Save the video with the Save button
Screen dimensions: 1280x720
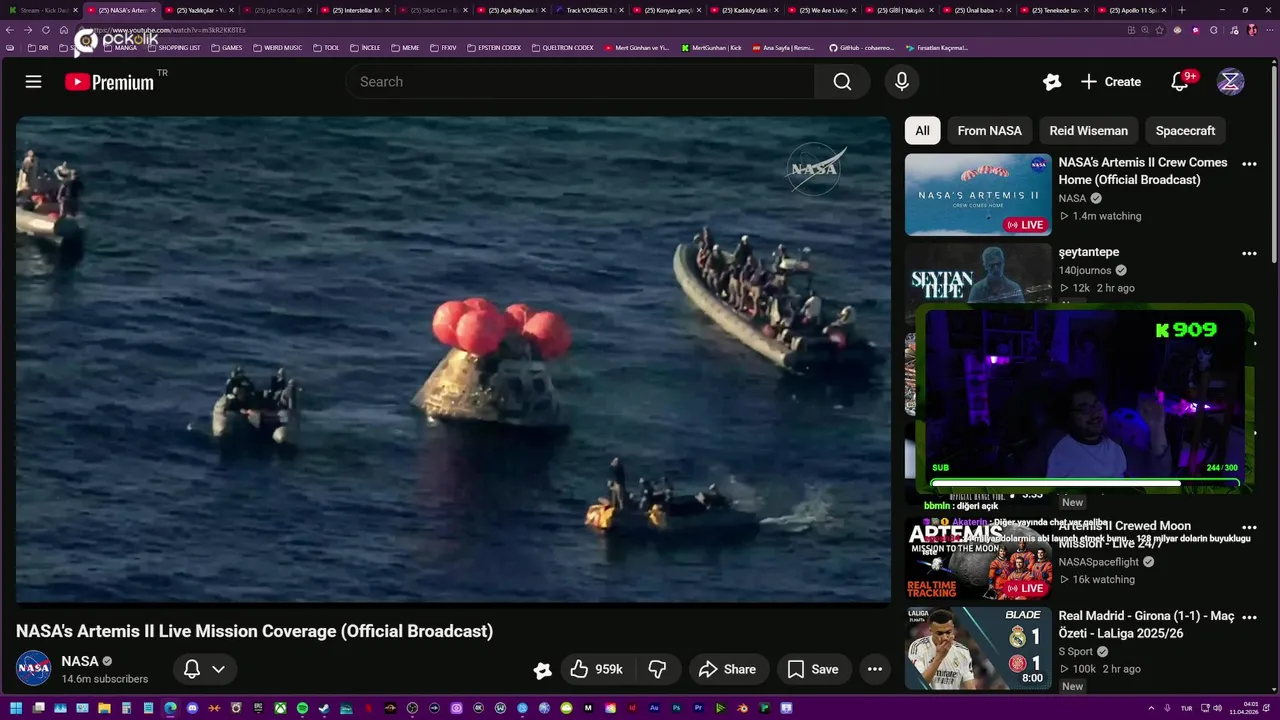click(x=813, y=669)
